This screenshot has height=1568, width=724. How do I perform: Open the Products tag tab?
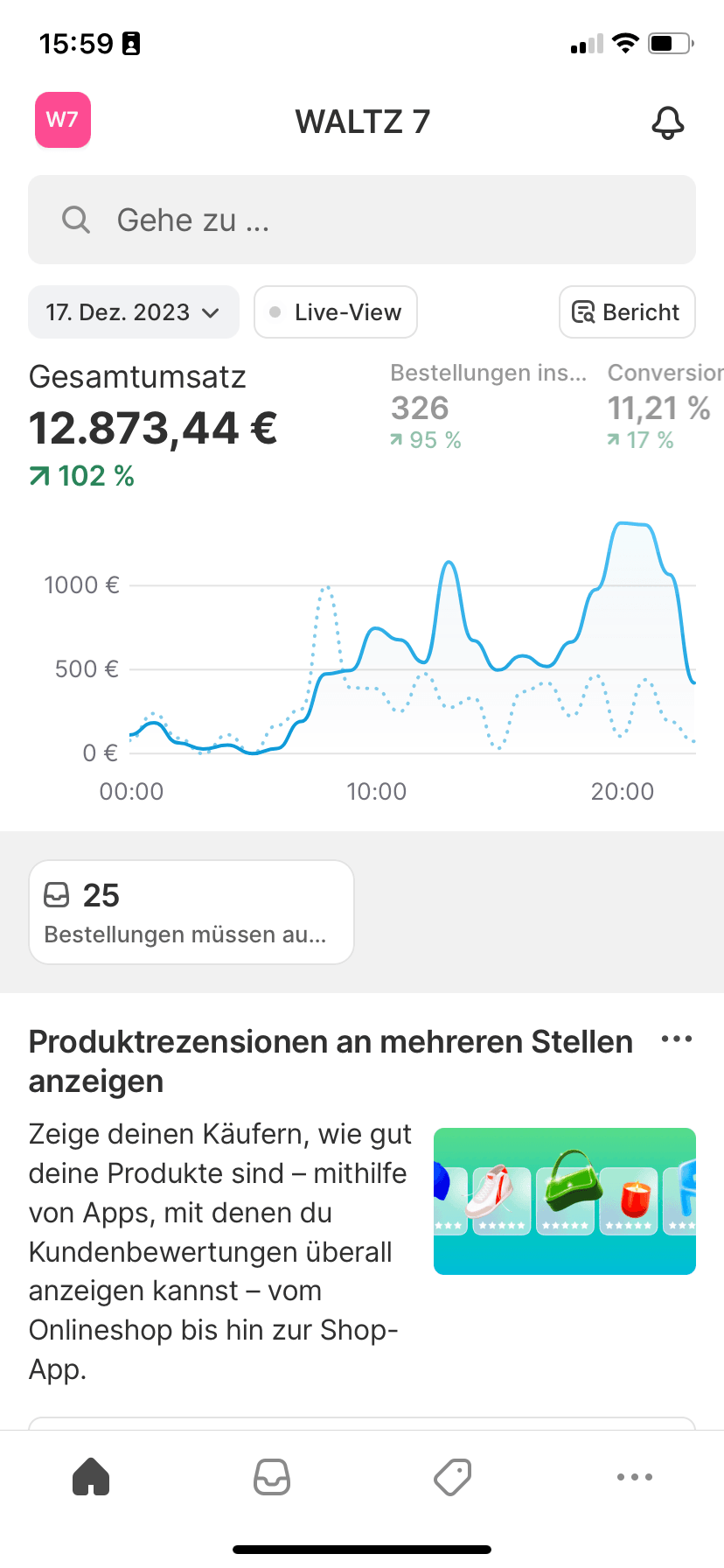pos(453,1477)
